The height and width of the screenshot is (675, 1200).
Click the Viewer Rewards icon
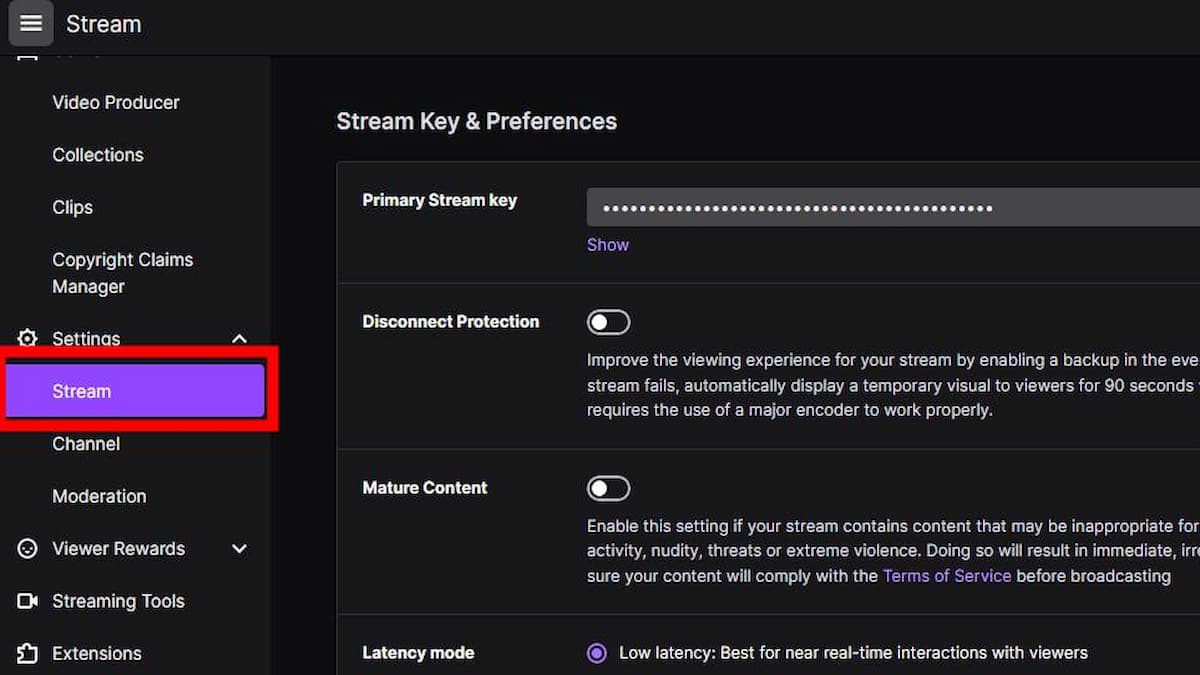tap(27, 548)
